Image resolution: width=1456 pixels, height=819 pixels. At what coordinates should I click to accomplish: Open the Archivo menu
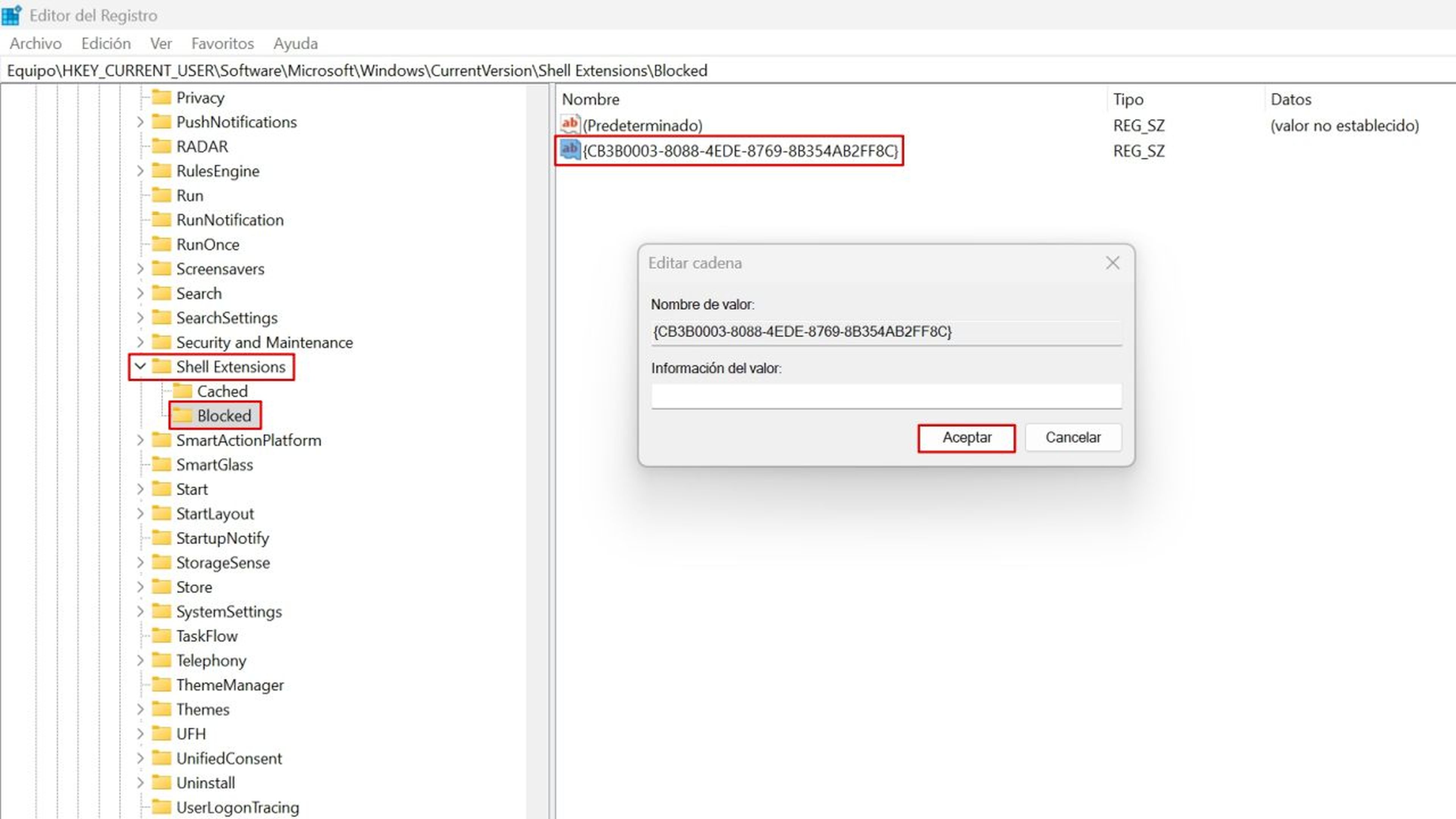pyautogui.click(x=36, y=44)
